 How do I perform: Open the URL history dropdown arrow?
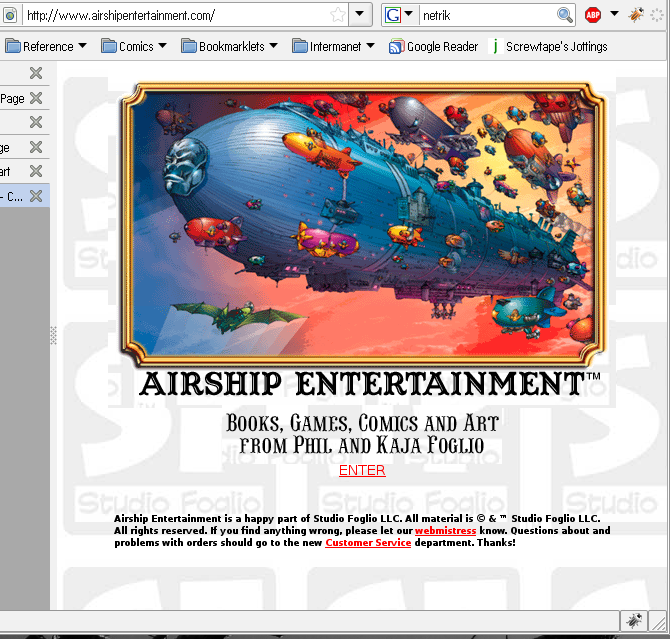point(364,15)
